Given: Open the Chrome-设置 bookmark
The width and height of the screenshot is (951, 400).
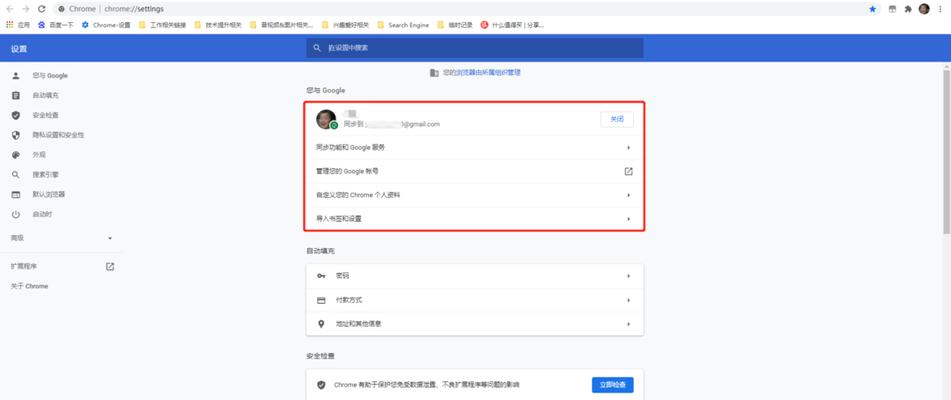Looking at the screenshot, I should pyautogui.click(x=106, y=25).
